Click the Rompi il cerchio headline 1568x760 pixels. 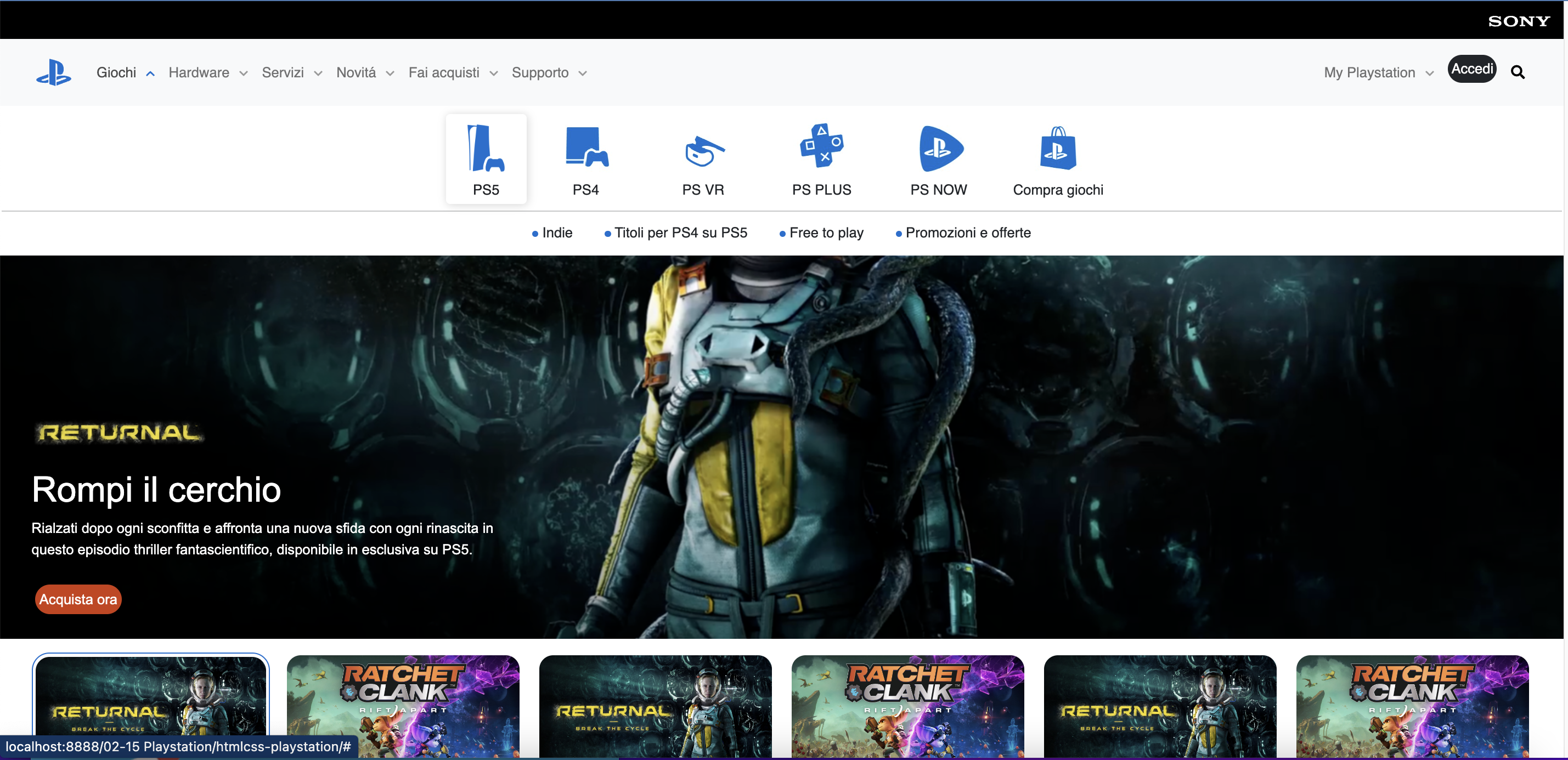(x=156, y=489)
